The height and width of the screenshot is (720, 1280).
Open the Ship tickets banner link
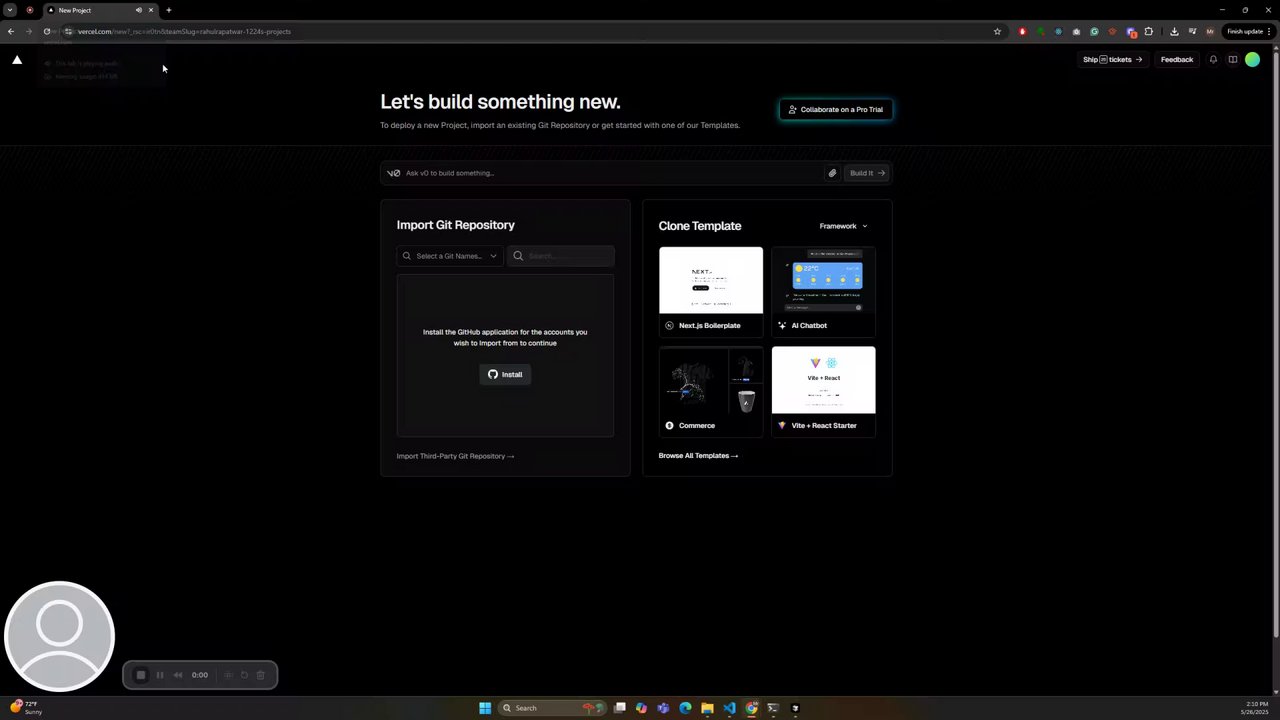tap(1112, 59)
